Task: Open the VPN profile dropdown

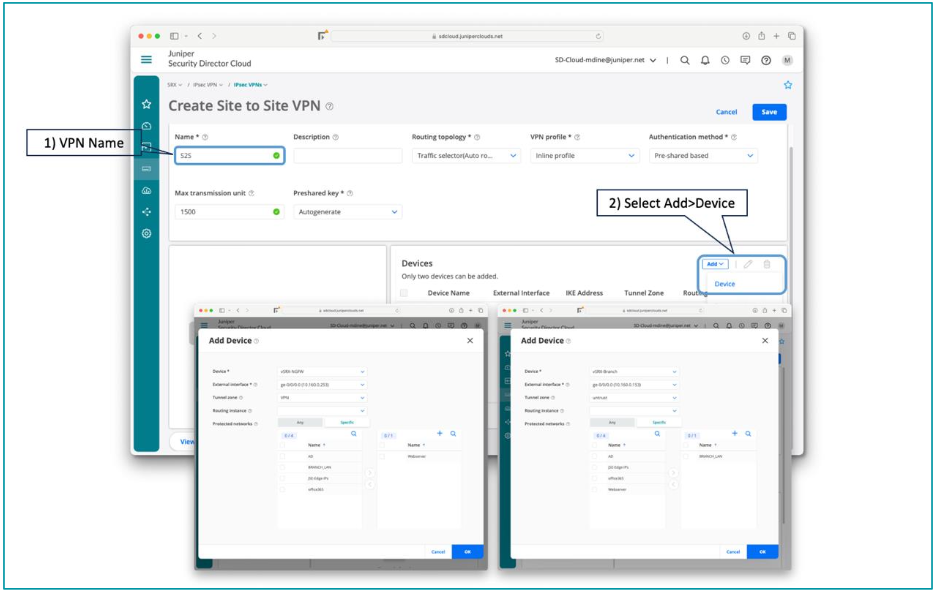Action: coord(584,156)
